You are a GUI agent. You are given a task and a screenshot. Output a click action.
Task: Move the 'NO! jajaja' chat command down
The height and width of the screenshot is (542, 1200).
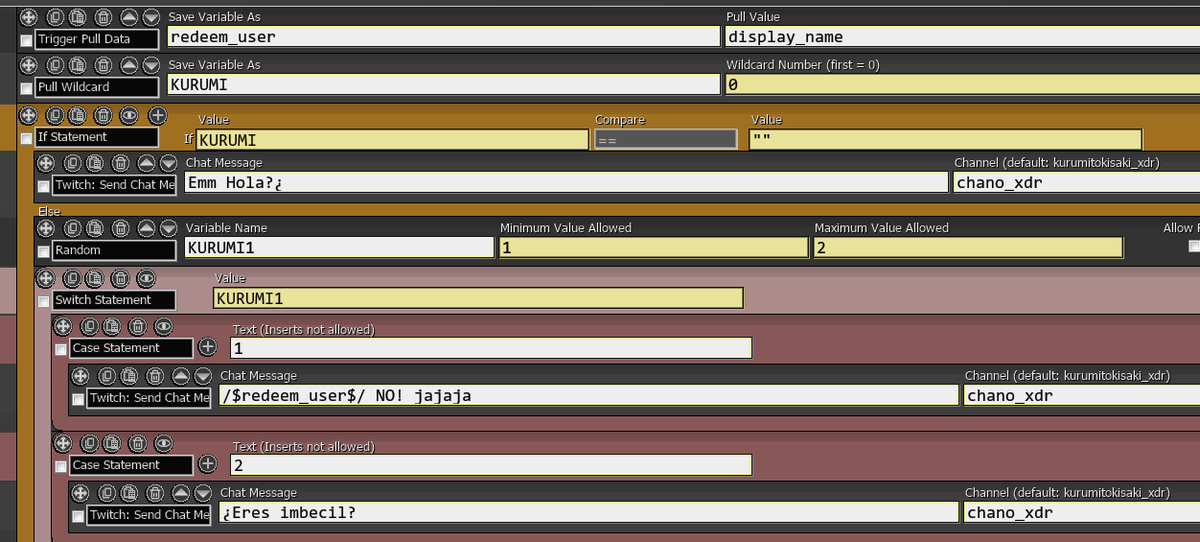pyautogui.click(x=203, y=376)
